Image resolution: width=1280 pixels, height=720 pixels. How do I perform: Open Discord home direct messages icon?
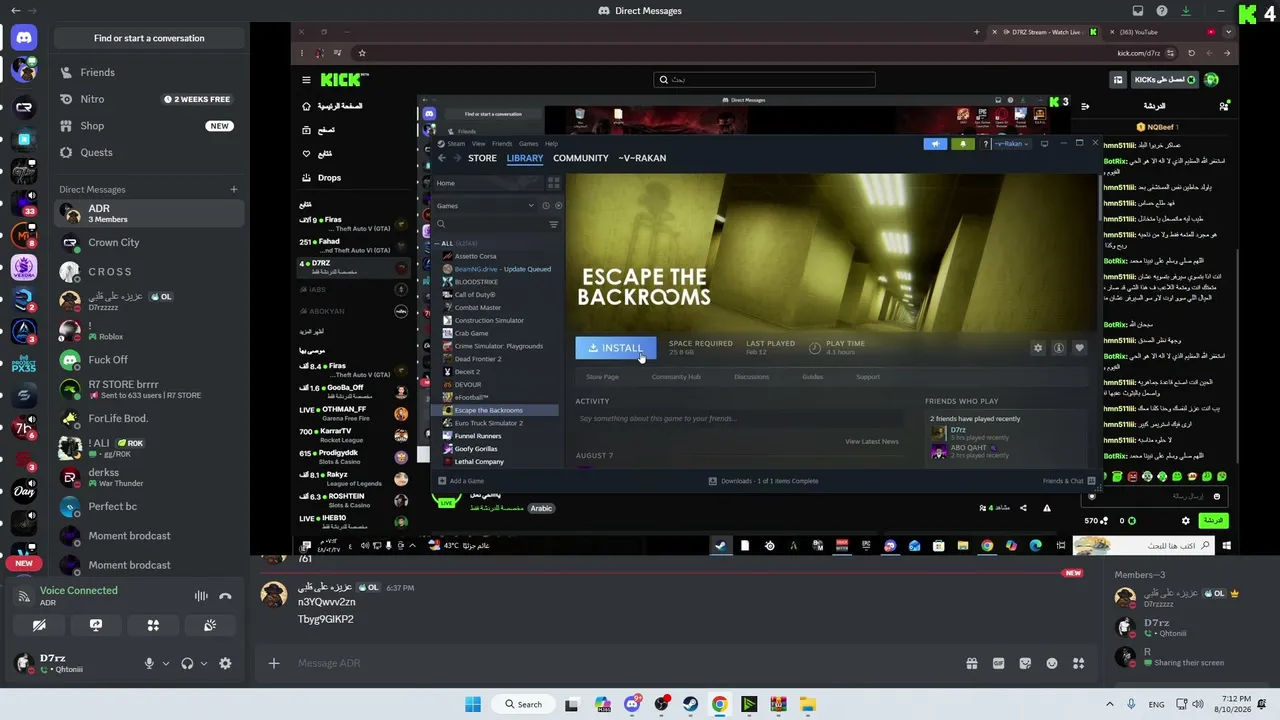tap(24, 38)
